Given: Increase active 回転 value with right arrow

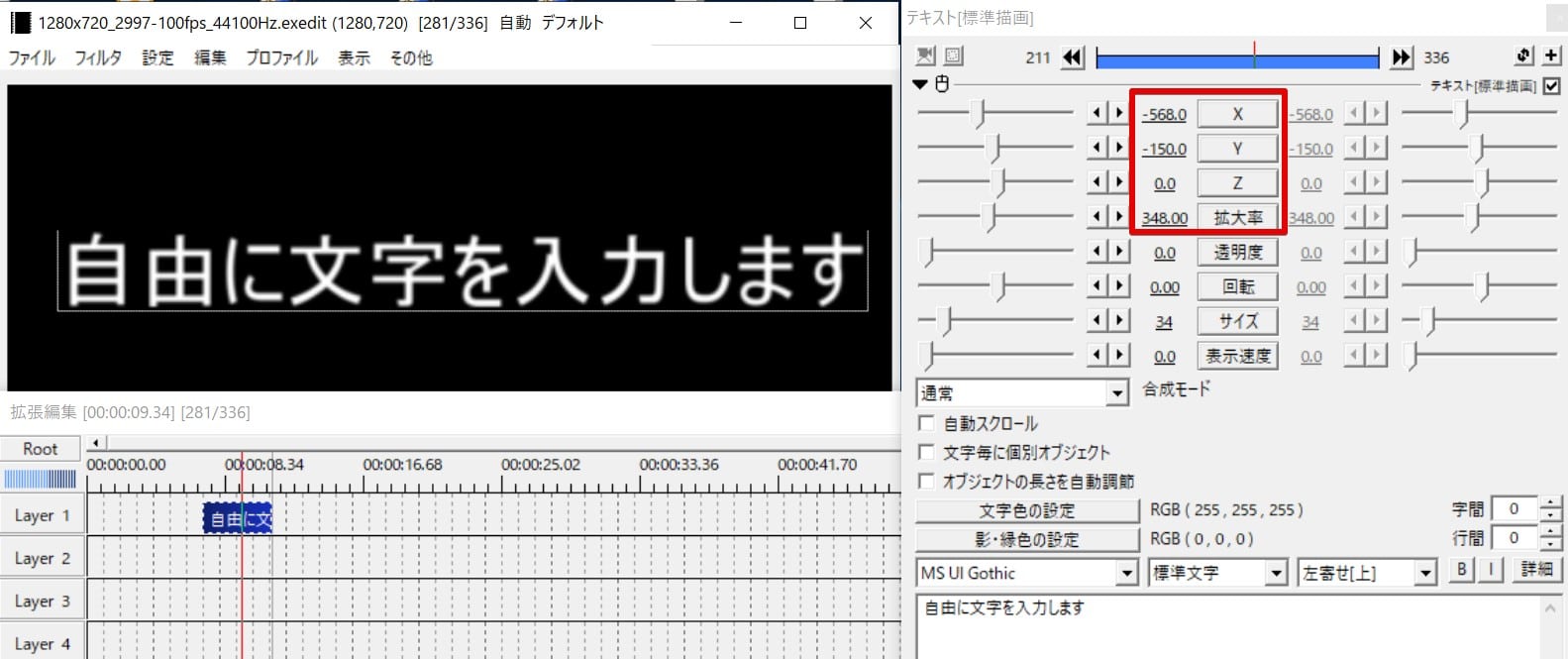Looking at the screenshot, I should 1119,286.
